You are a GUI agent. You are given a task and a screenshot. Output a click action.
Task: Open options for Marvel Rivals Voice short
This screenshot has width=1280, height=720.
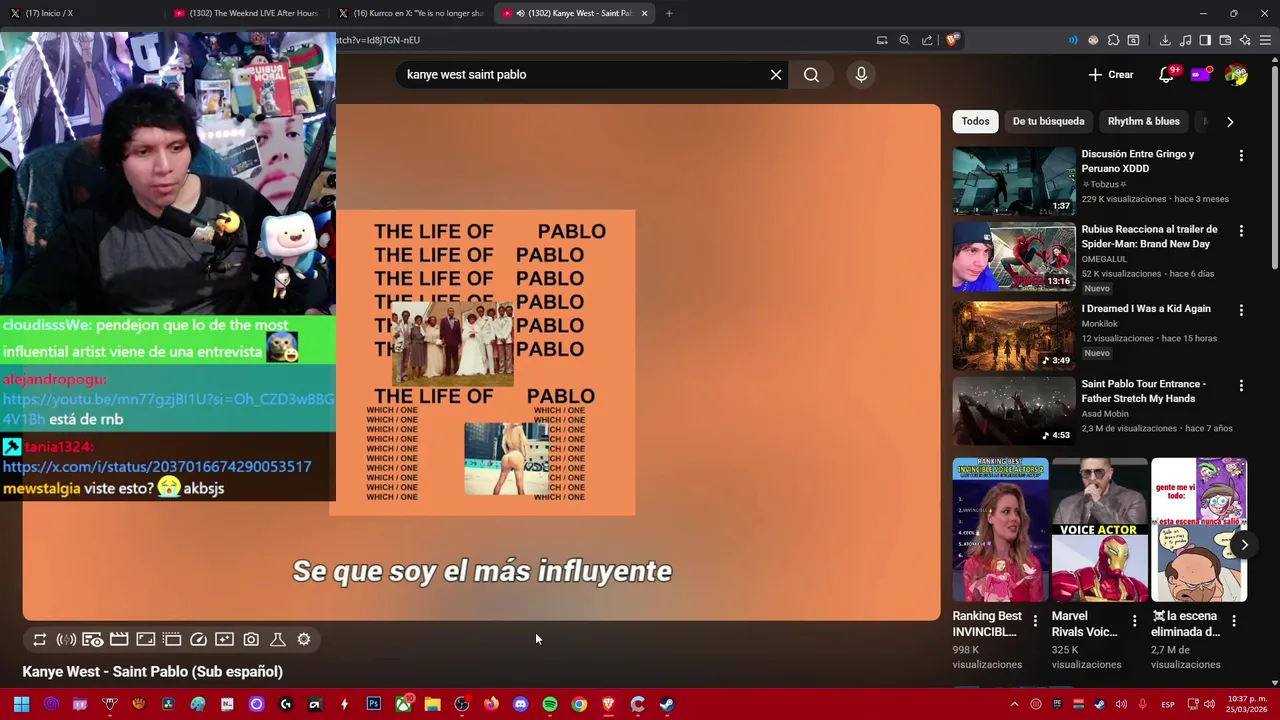click(x=1134, y=621)
